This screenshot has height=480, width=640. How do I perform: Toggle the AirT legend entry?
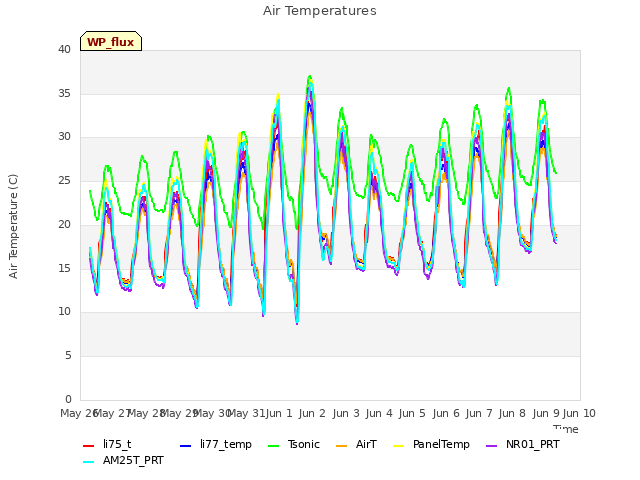pyautogui.click(x=356, y=444)
